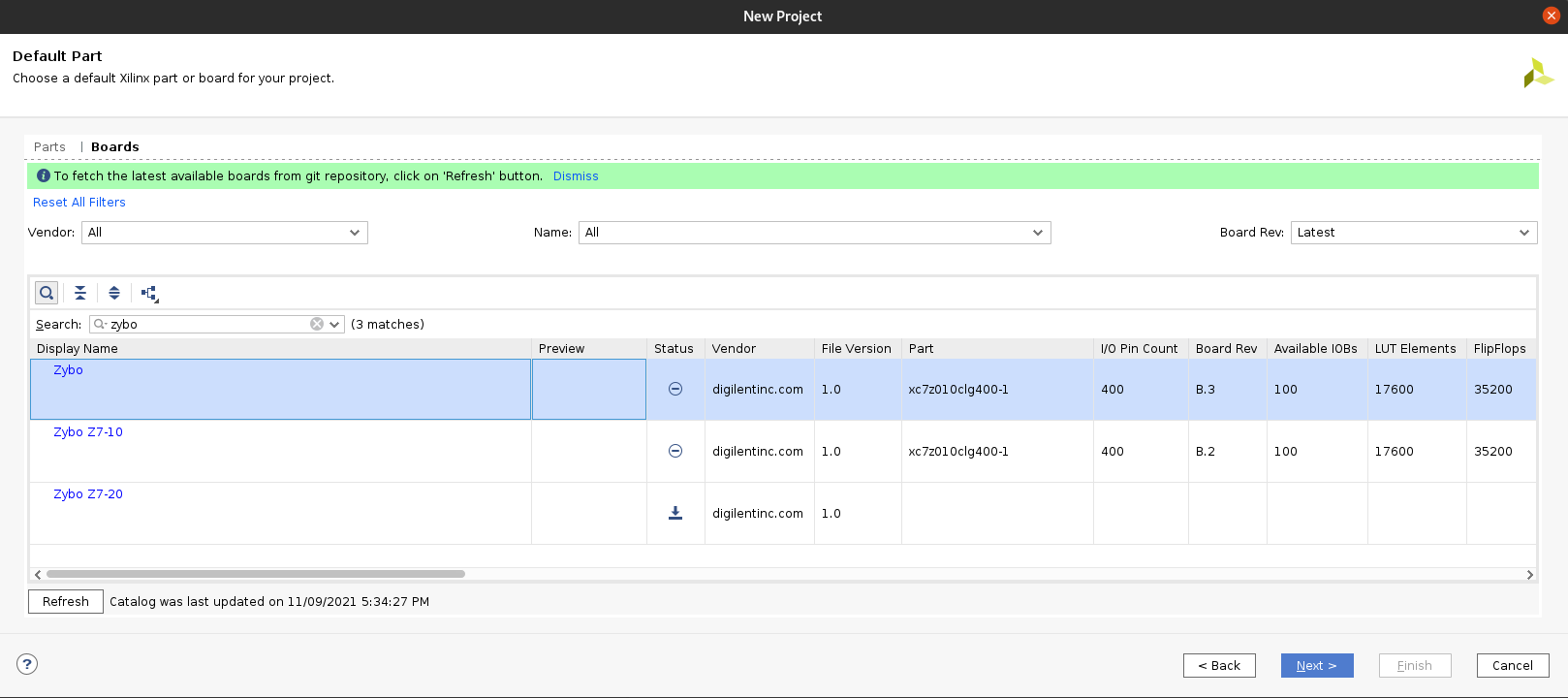The width and height of the screenshot is (1568, 698).
Task: Click digilentinc.com vendor for Zybo Z7-20
Action: [x=758, y=514]
